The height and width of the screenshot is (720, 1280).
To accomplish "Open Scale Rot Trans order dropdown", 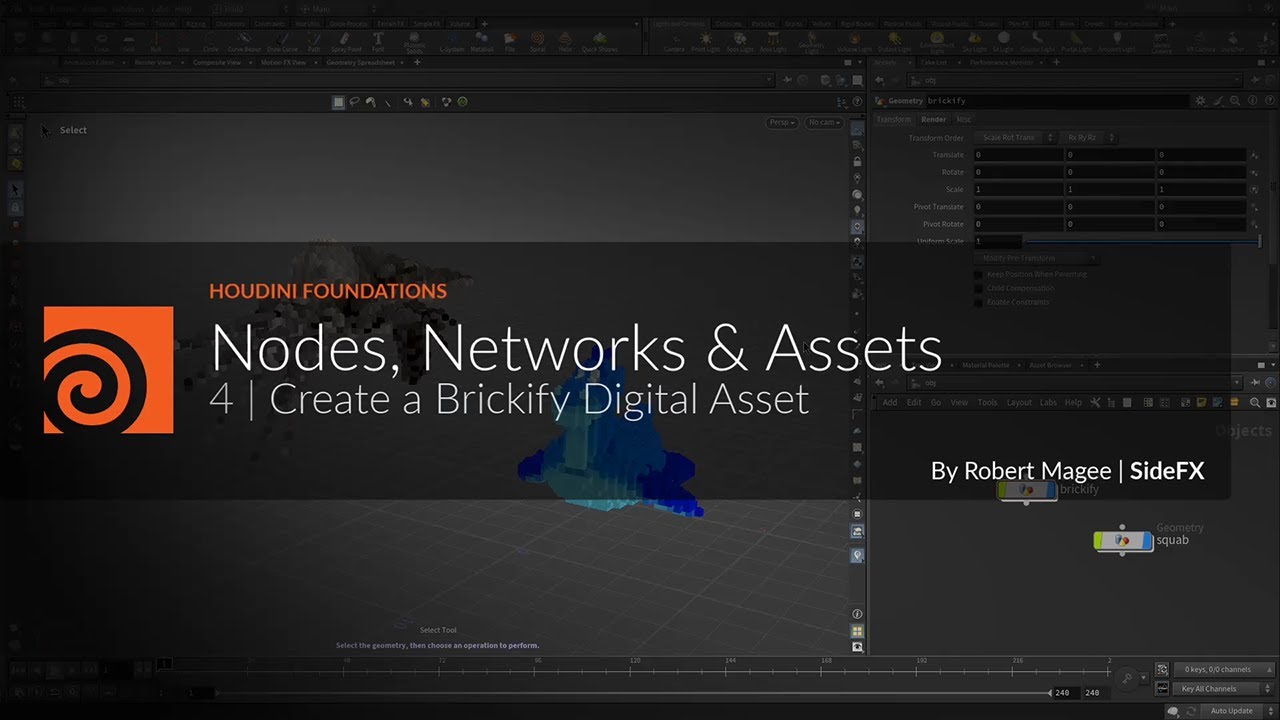I will pos(1013,138).
